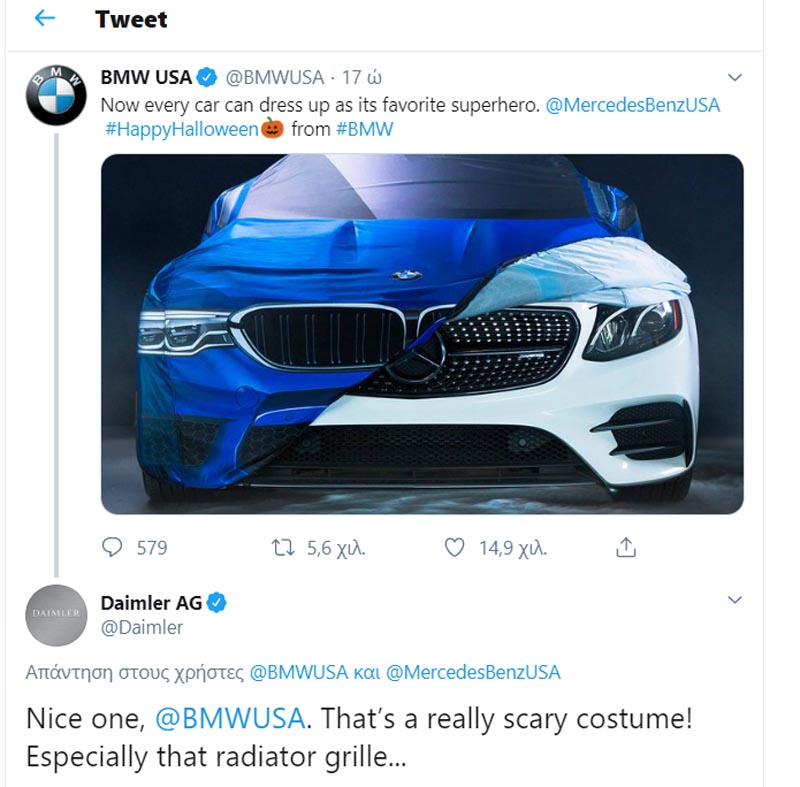Expand BMW USA tweet options chevron
This screenshot has width=800, height=787.
click(x=735, y=77)
